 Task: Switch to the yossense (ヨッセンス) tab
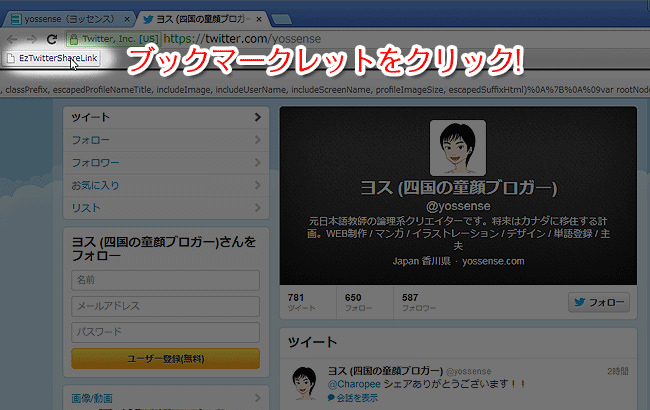[x=68, y=19]
